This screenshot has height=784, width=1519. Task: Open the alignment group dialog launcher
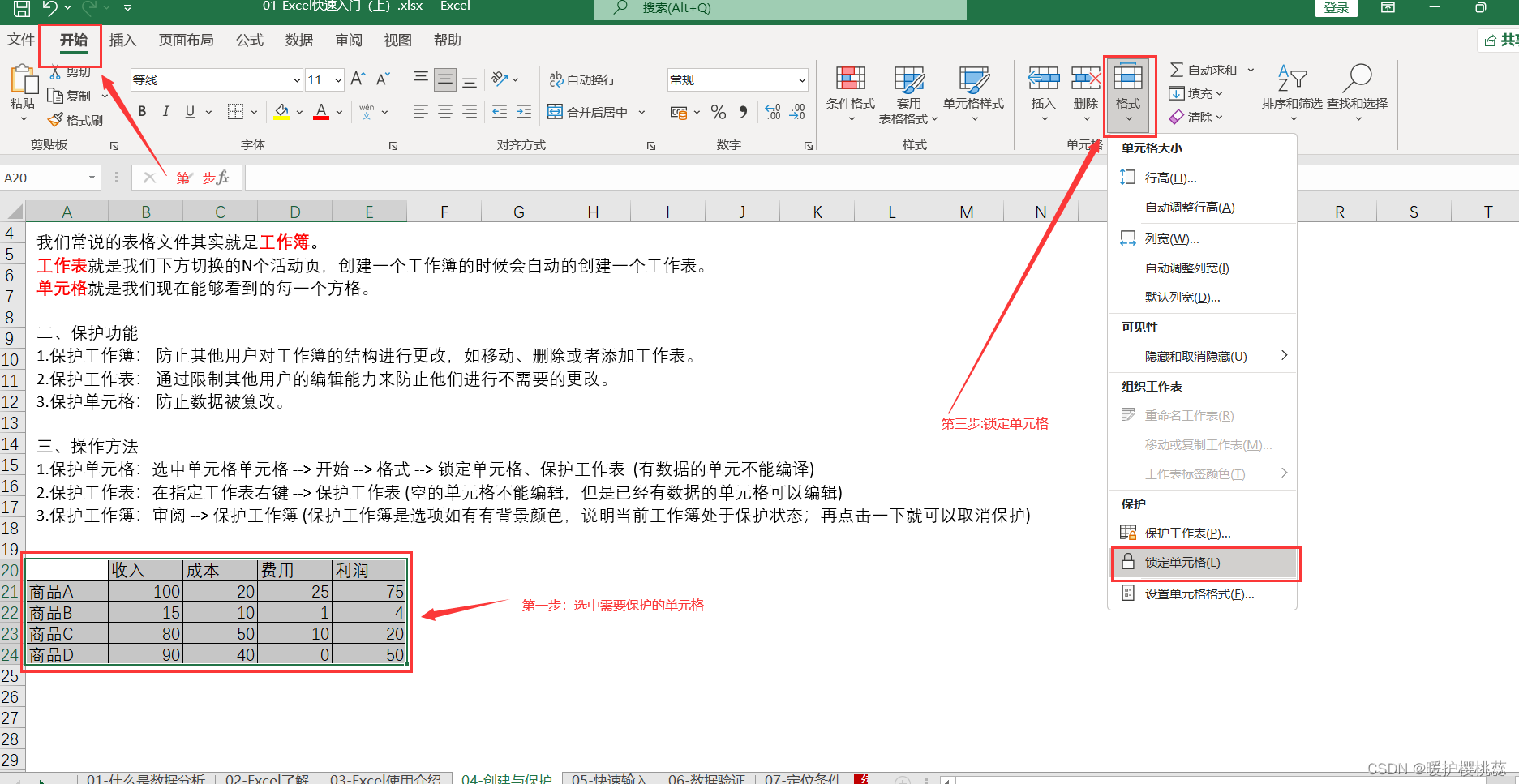point(651,146)
